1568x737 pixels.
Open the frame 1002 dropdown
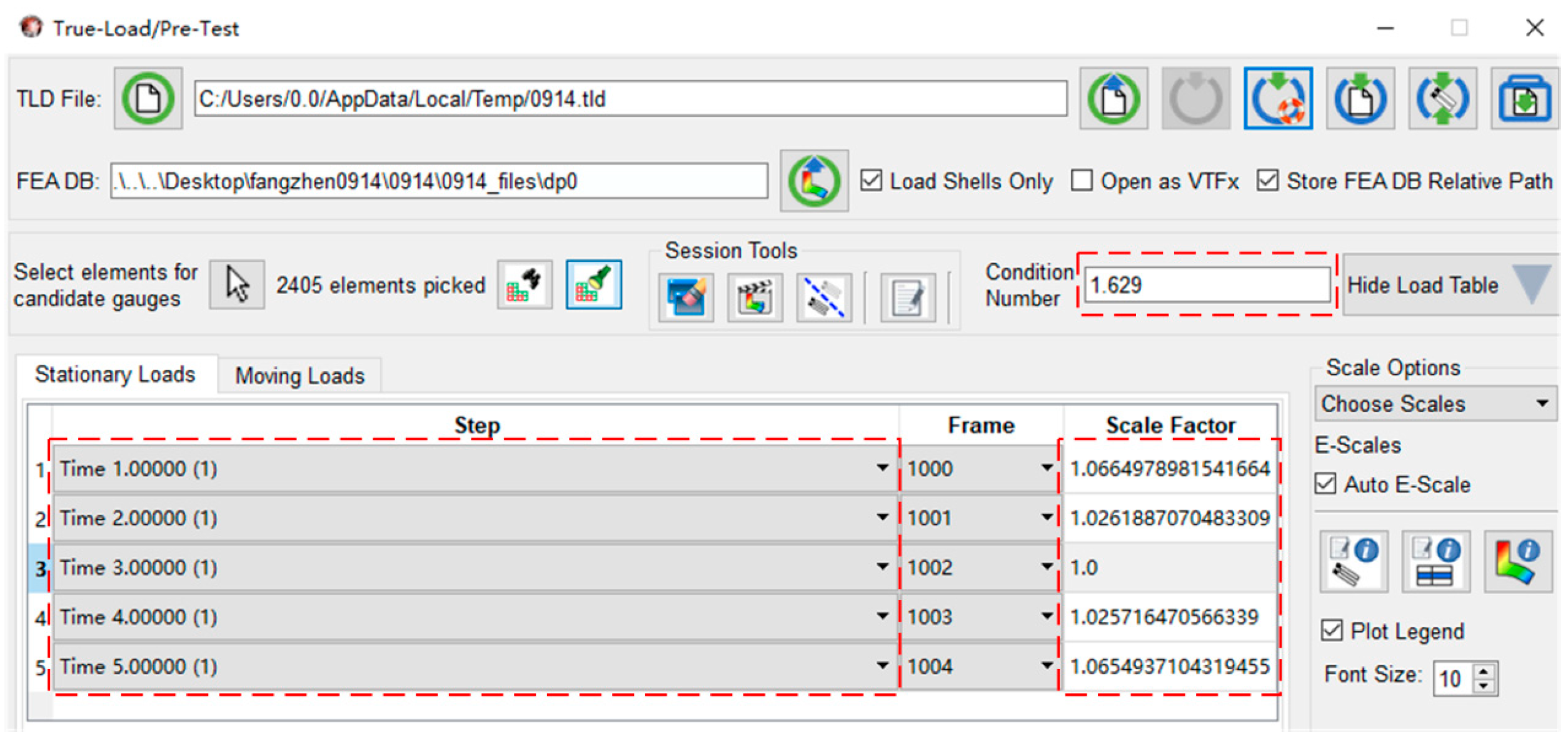(1046, 566)
